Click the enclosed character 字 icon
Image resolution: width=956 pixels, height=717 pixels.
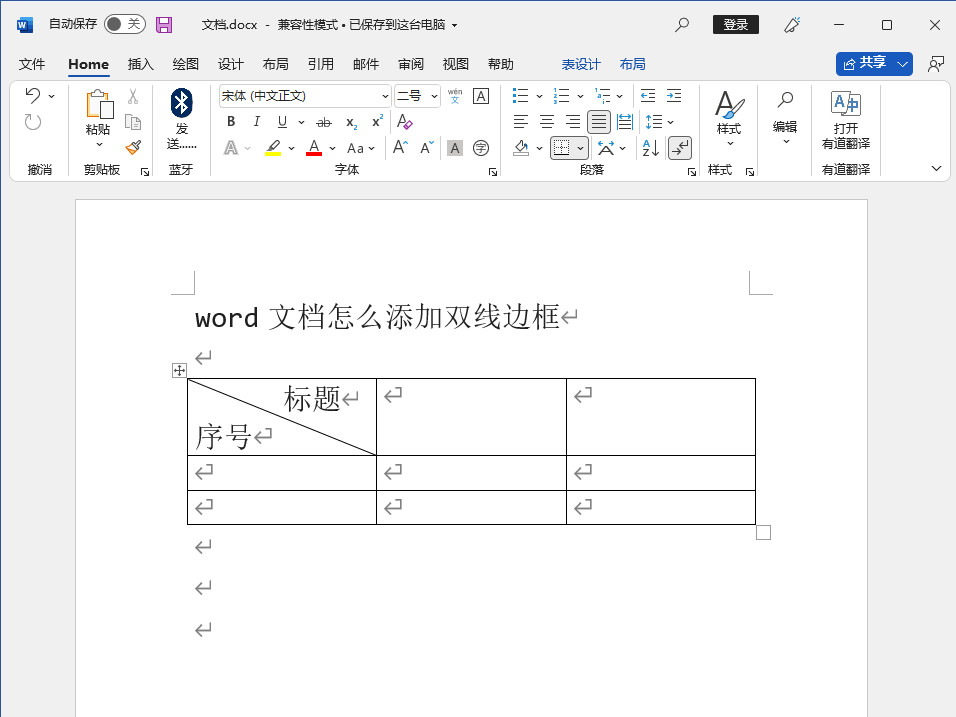coord(481,148)
